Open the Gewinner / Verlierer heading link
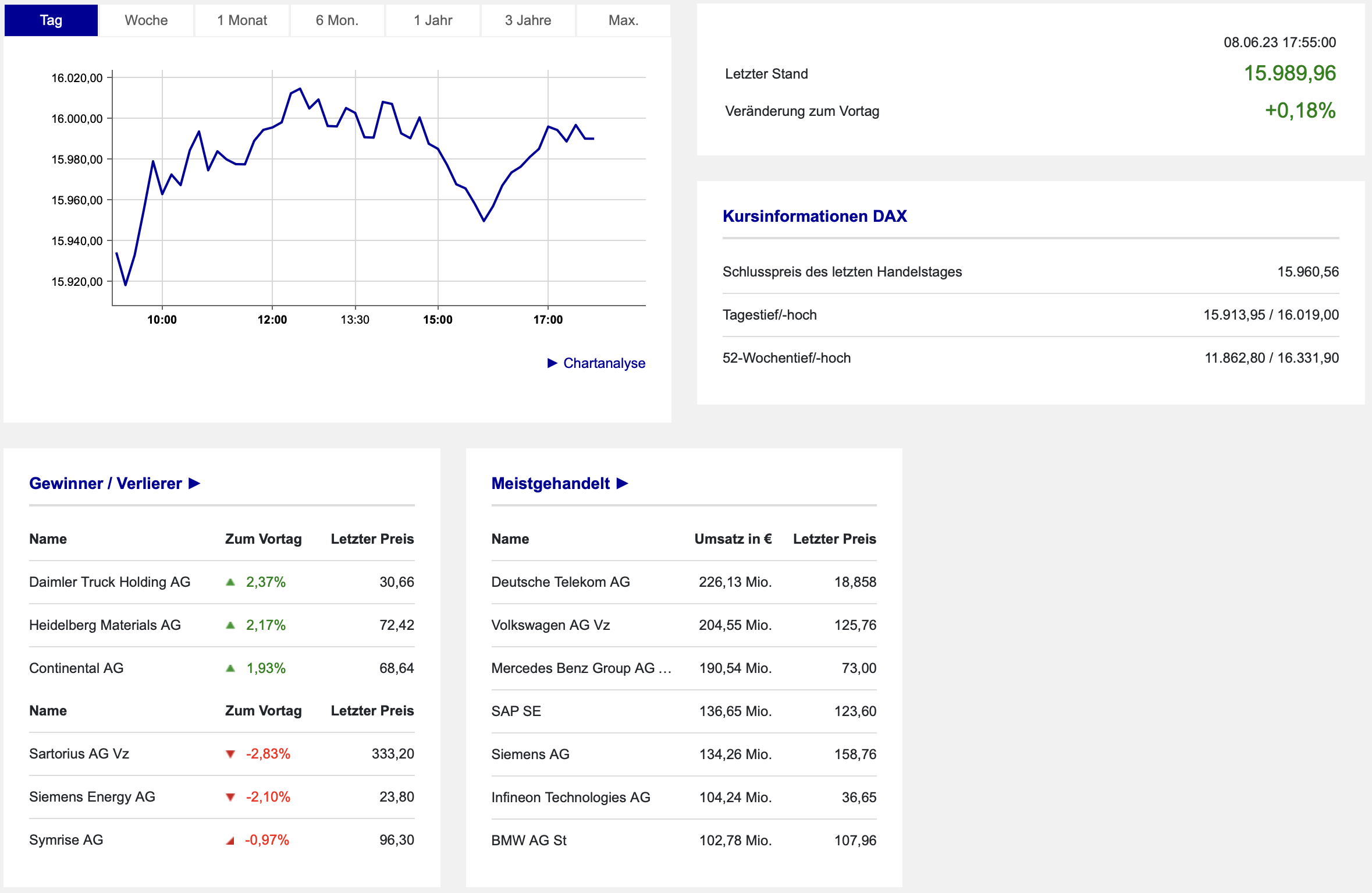 105,483
